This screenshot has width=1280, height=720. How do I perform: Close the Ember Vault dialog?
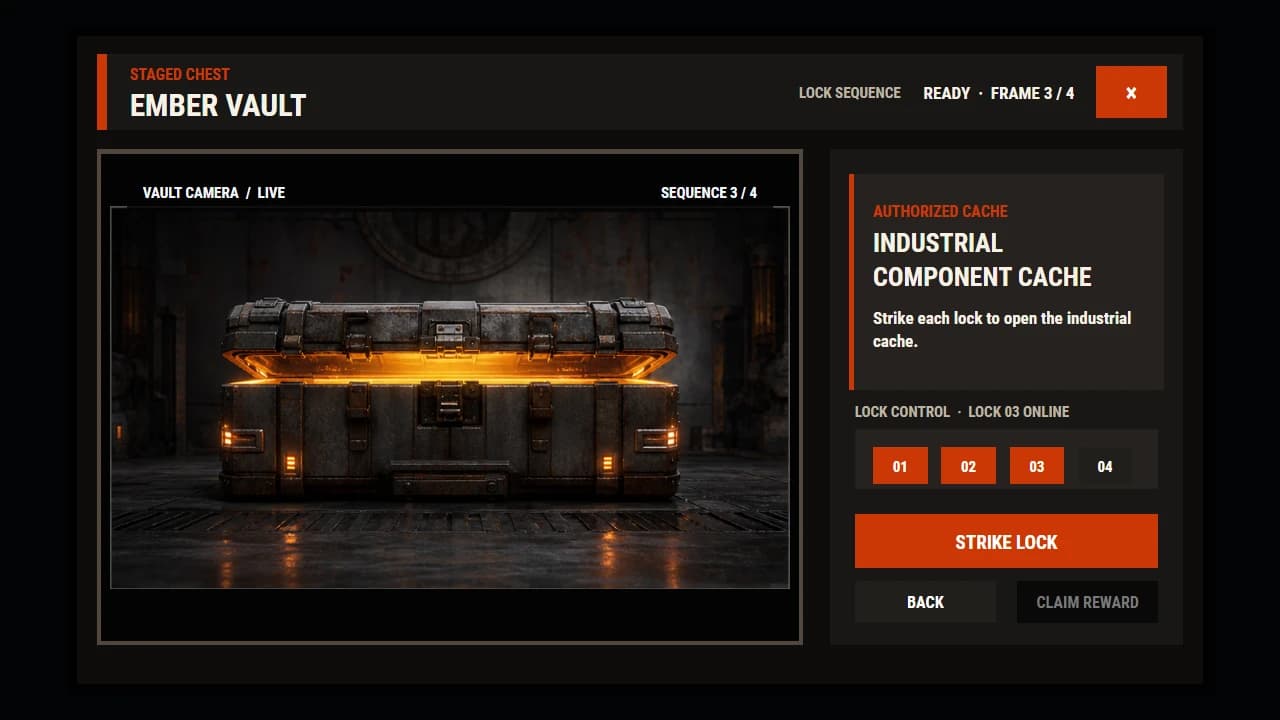point(1131,92)
